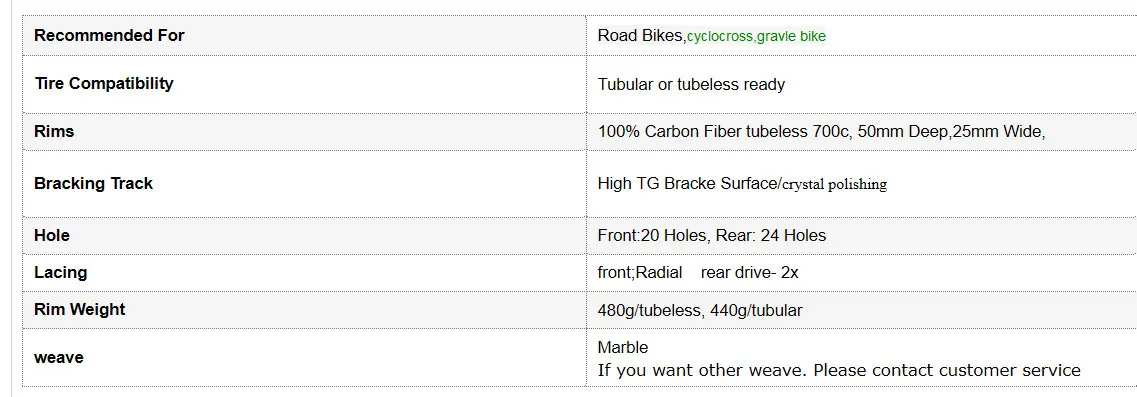Click the '100% Carbon Fiber tubeless 700c' text
Screen dimensions: 1137x397
tap(723, 132)
